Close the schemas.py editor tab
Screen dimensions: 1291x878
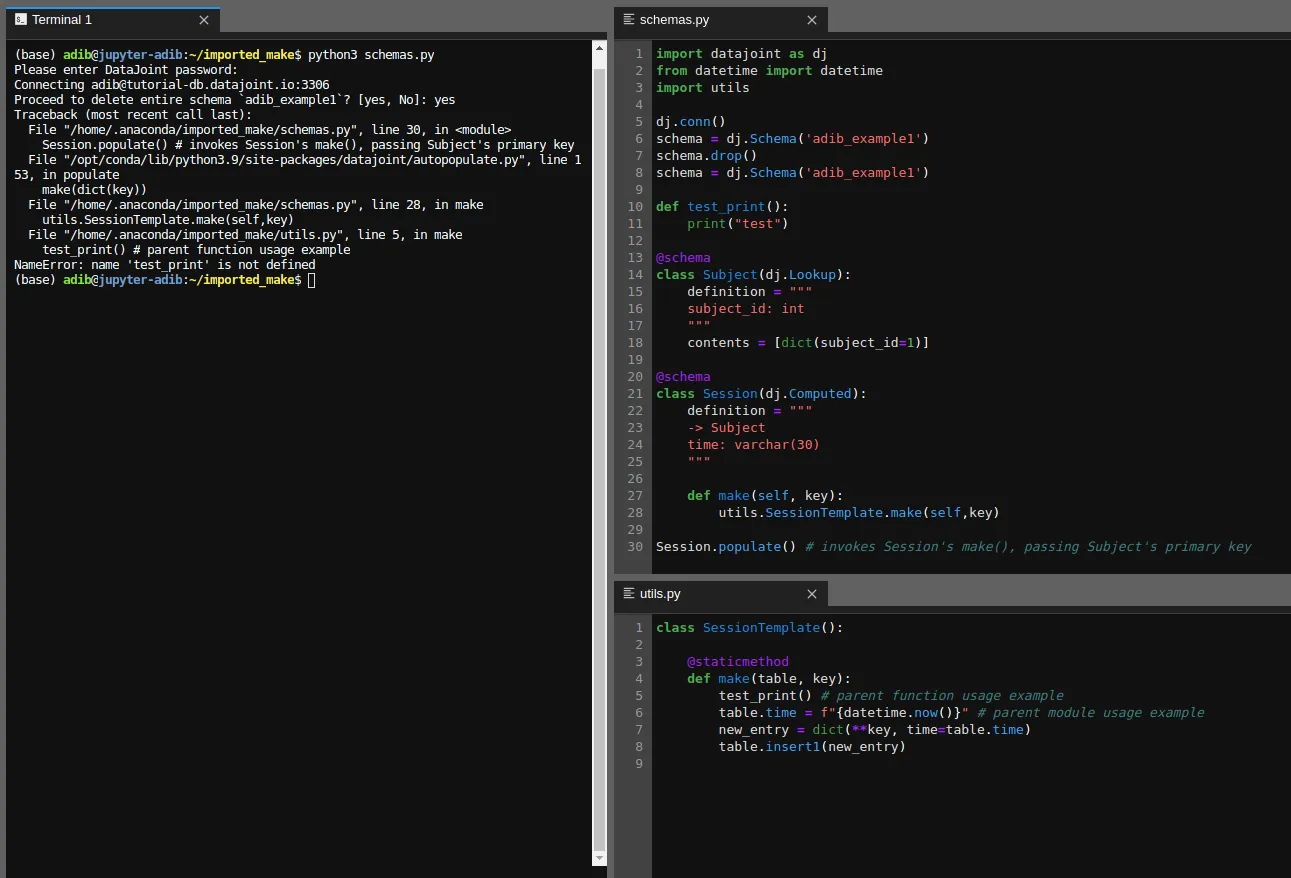coord(812,20)
